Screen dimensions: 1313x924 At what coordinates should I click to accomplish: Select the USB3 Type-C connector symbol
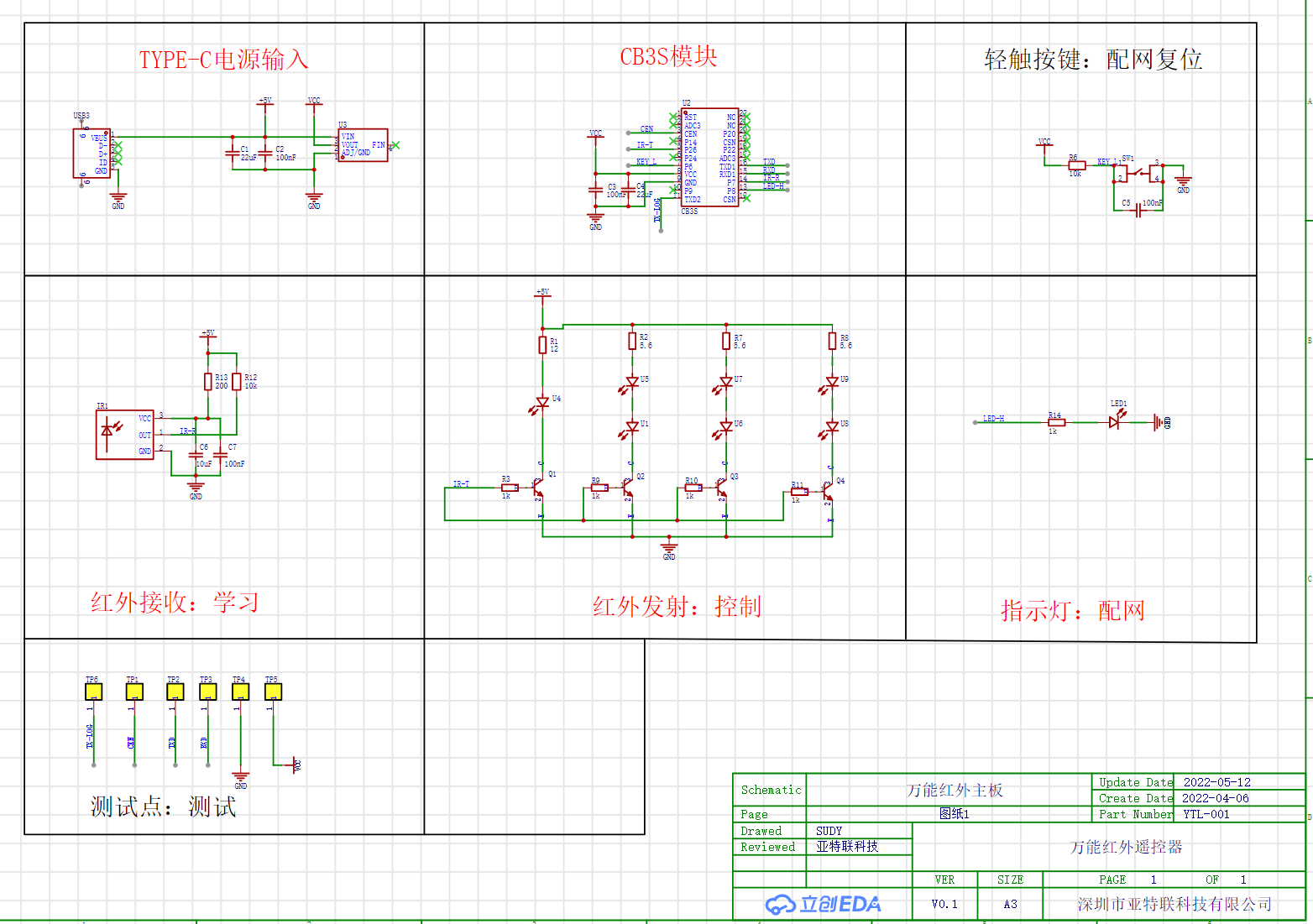[x=92, y=154]
